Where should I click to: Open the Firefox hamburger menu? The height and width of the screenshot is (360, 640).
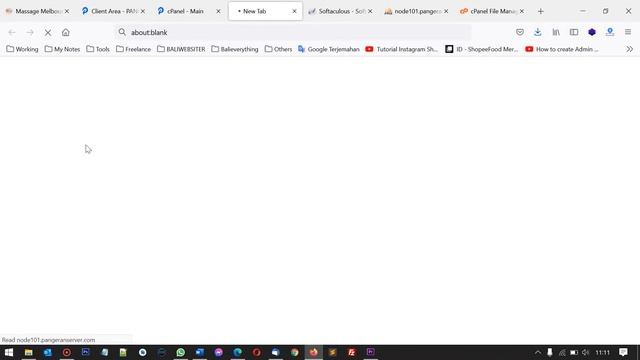(x=628, y=32)
